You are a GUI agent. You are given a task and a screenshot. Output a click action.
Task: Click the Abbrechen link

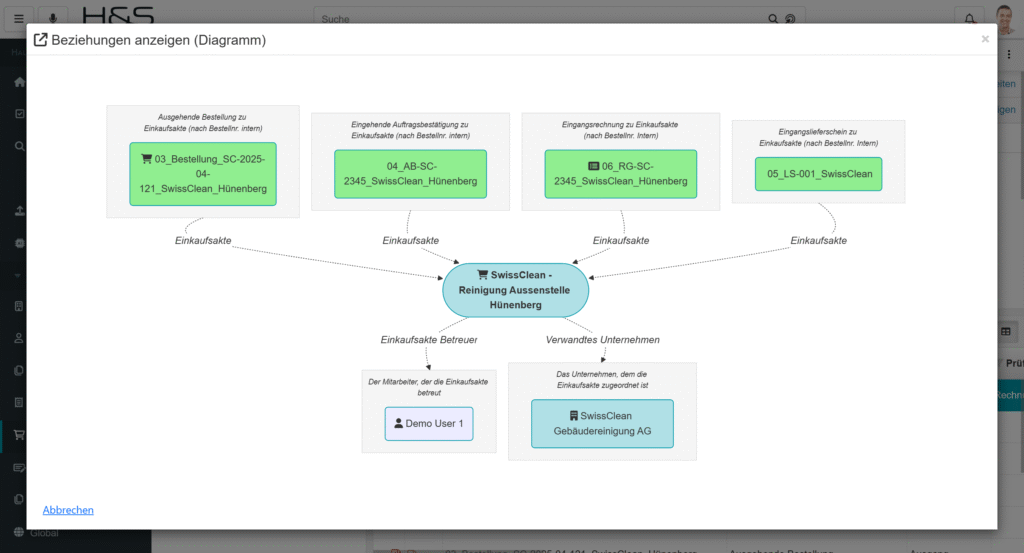tap(68, 510)
